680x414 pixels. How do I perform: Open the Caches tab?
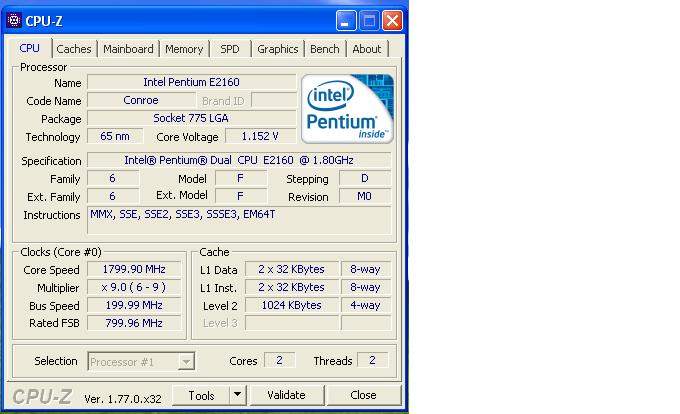pyautogui.click(x=74, y=49)
